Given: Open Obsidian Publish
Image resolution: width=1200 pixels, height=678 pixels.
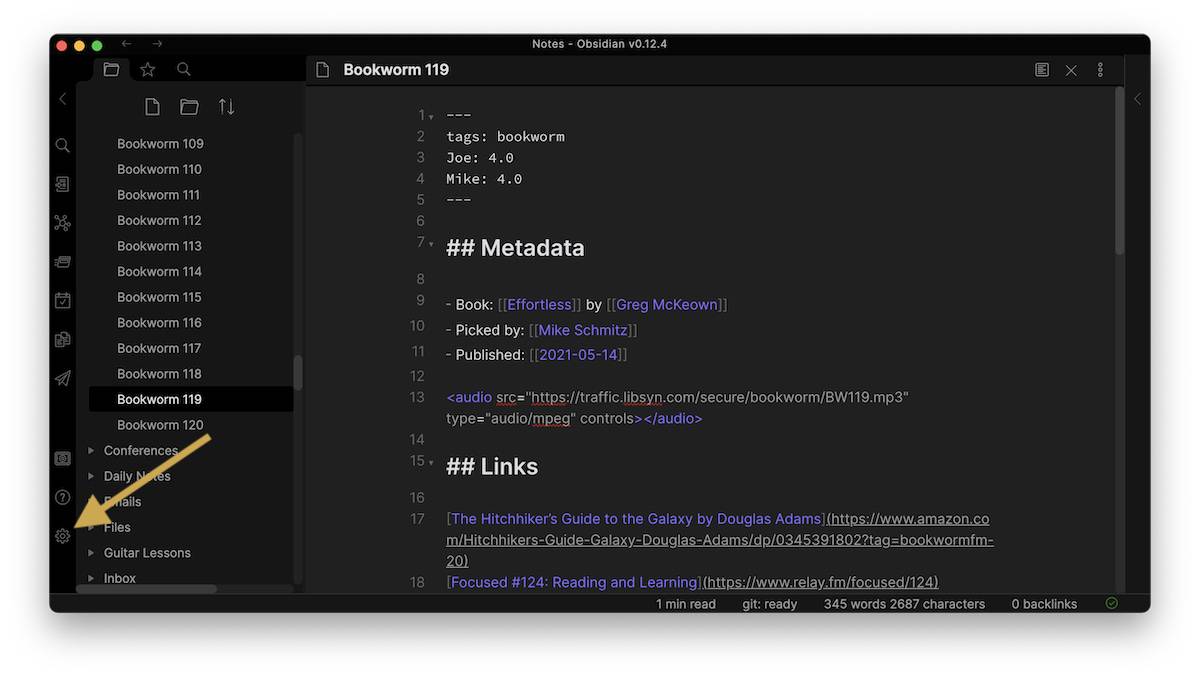Looking at the screenshot, I should click(x=62, y=377).
